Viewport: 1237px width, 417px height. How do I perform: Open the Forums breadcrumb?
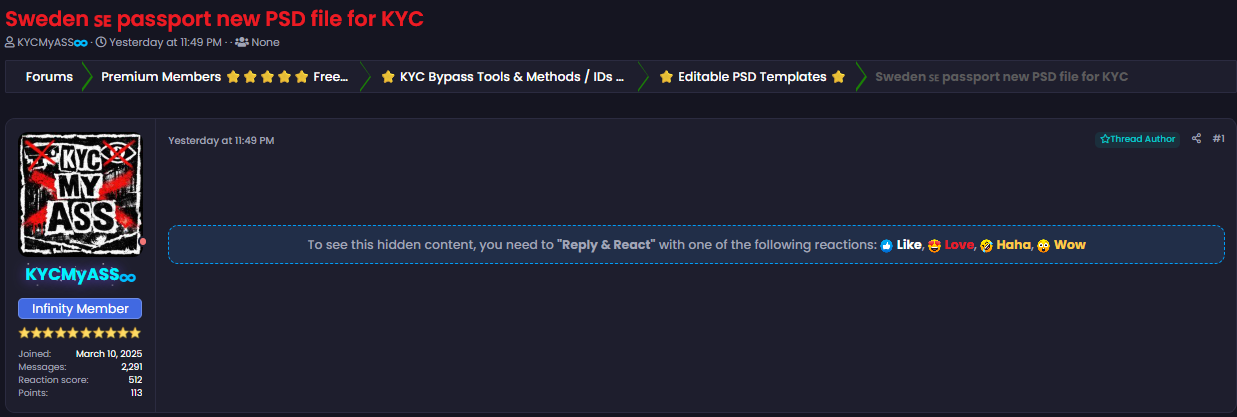point(49,77)
